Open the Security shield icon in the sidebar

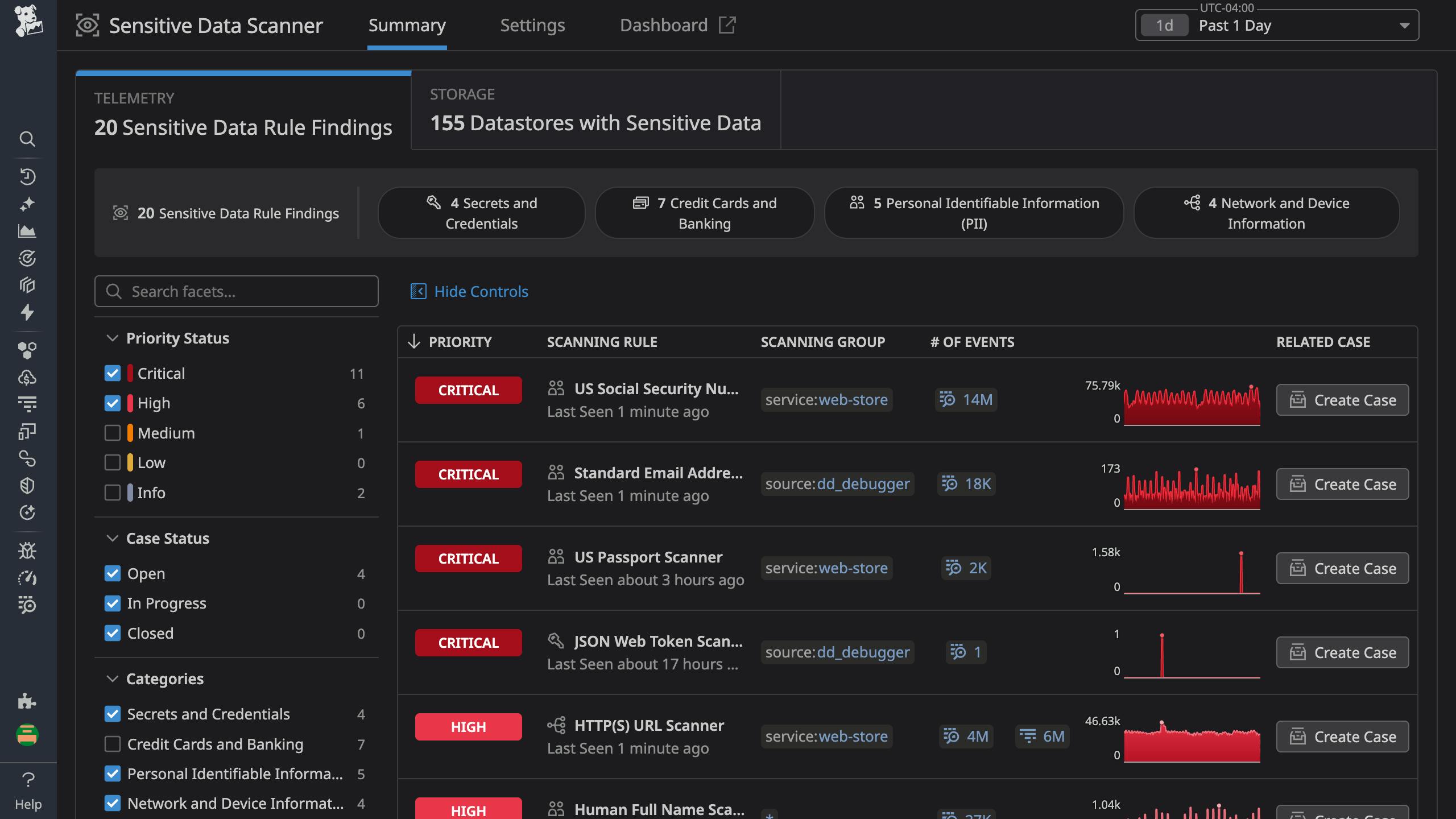pyautogui.click(x=27, y=485)
